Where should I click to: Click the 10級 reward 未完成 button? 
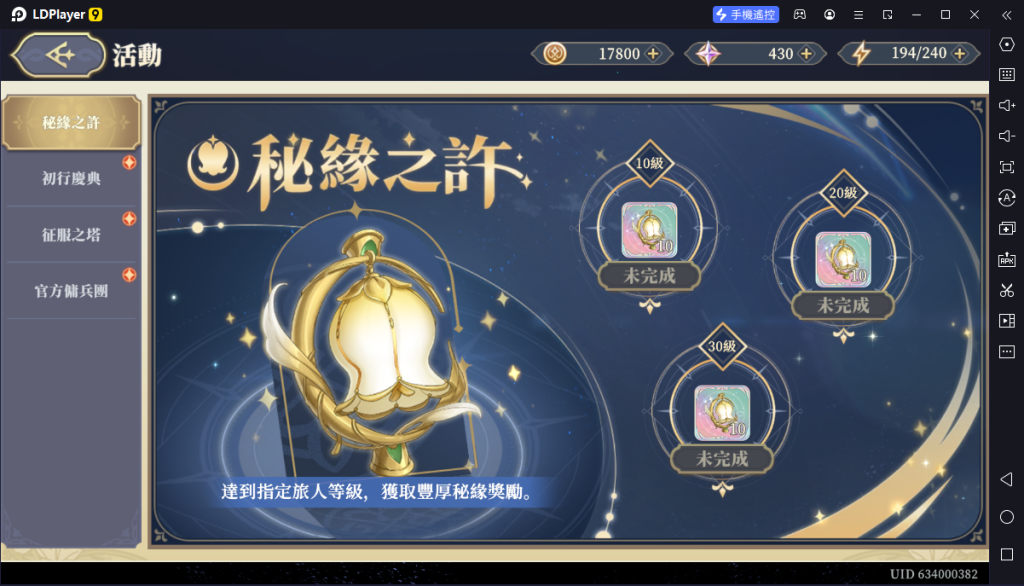pos(649,276)
